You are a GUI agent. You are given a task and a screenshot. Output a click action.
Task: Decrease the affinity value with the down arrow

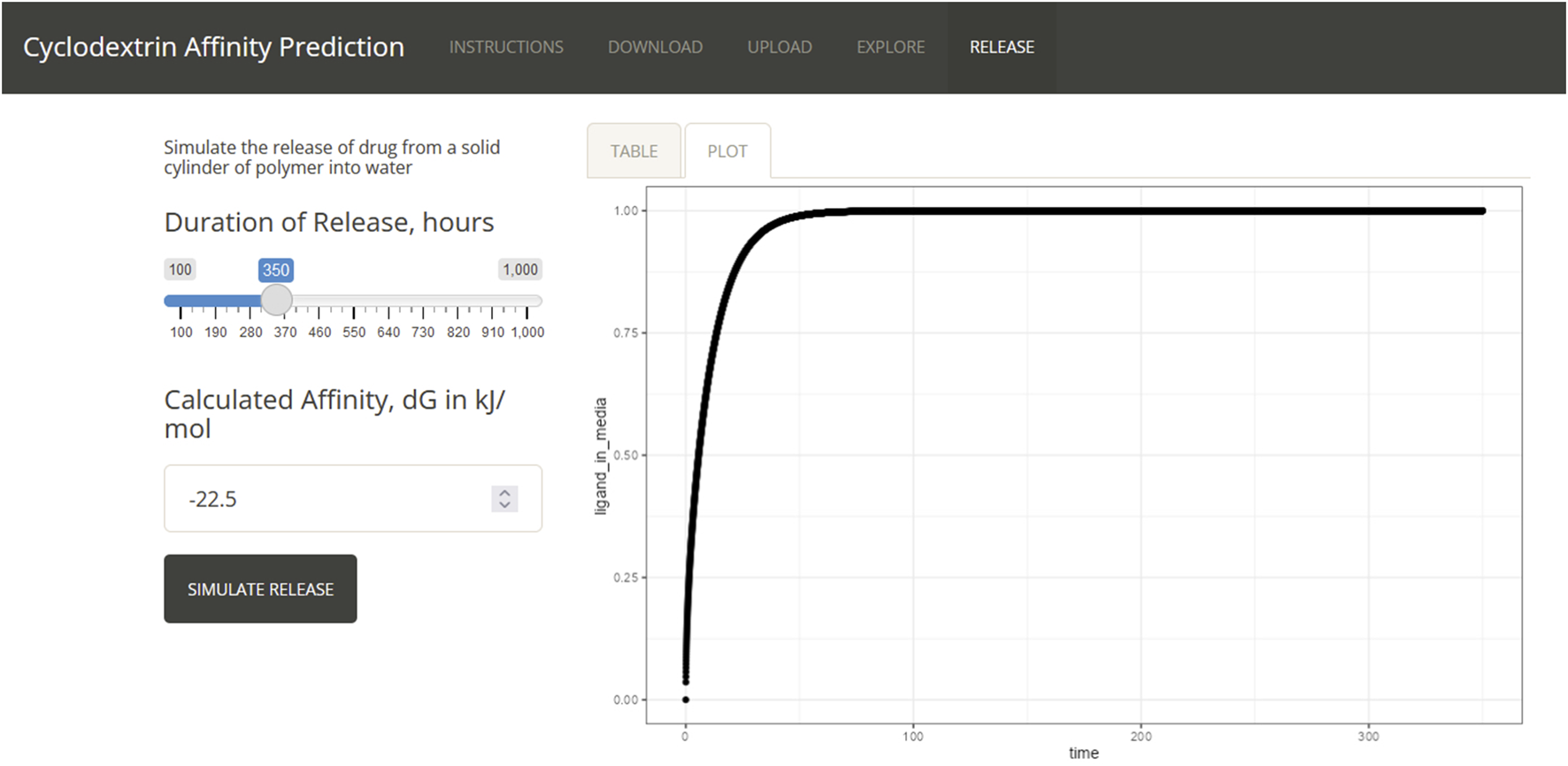click(x=504, y=505)
